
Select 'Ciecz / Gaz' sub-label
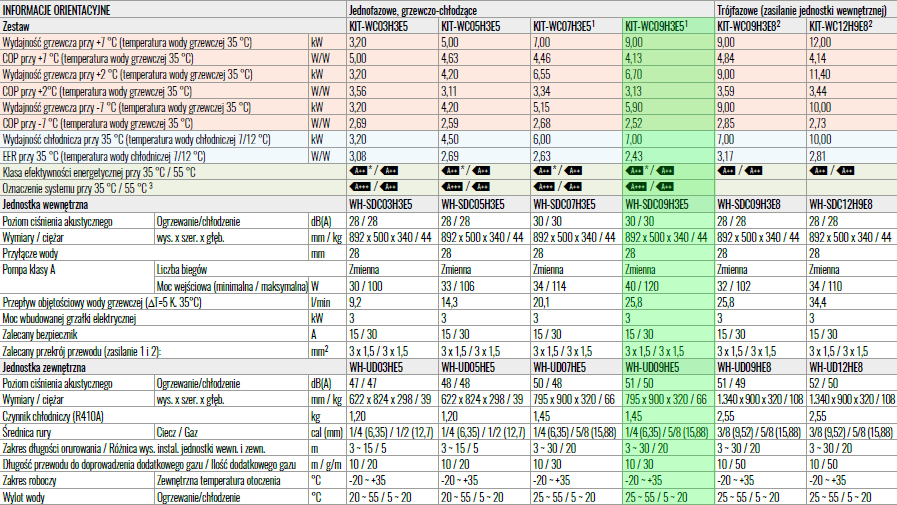click(x=177, y=432)
